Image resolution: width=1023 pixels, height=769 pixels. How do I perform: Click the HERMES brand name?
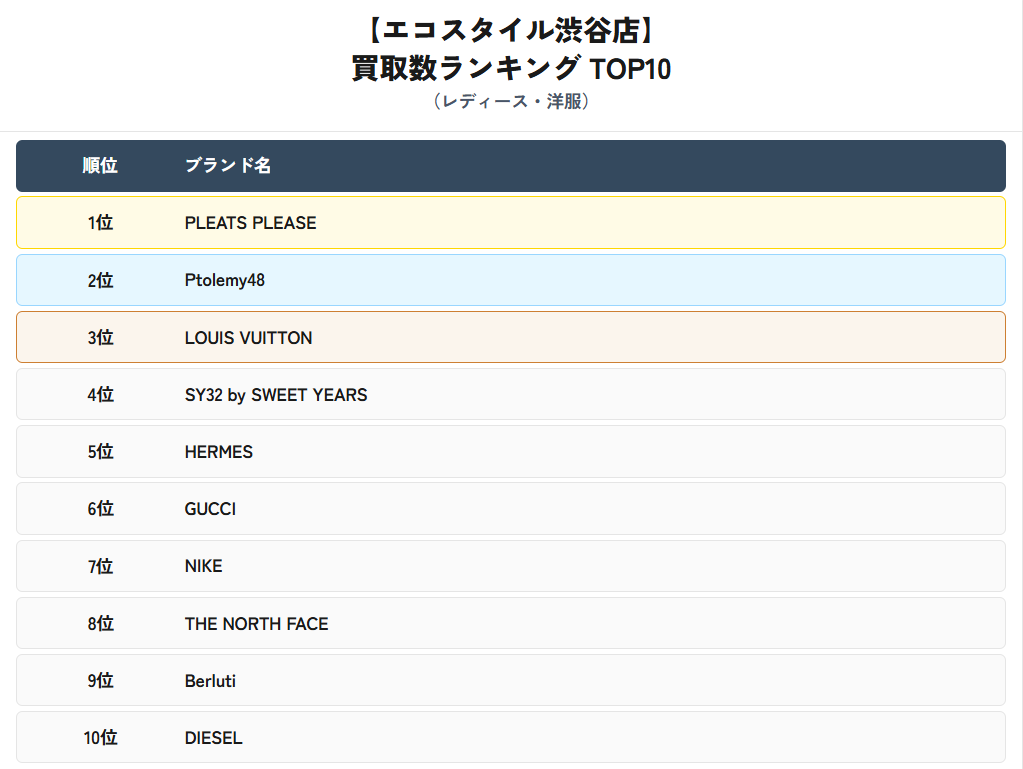point(219,452)
